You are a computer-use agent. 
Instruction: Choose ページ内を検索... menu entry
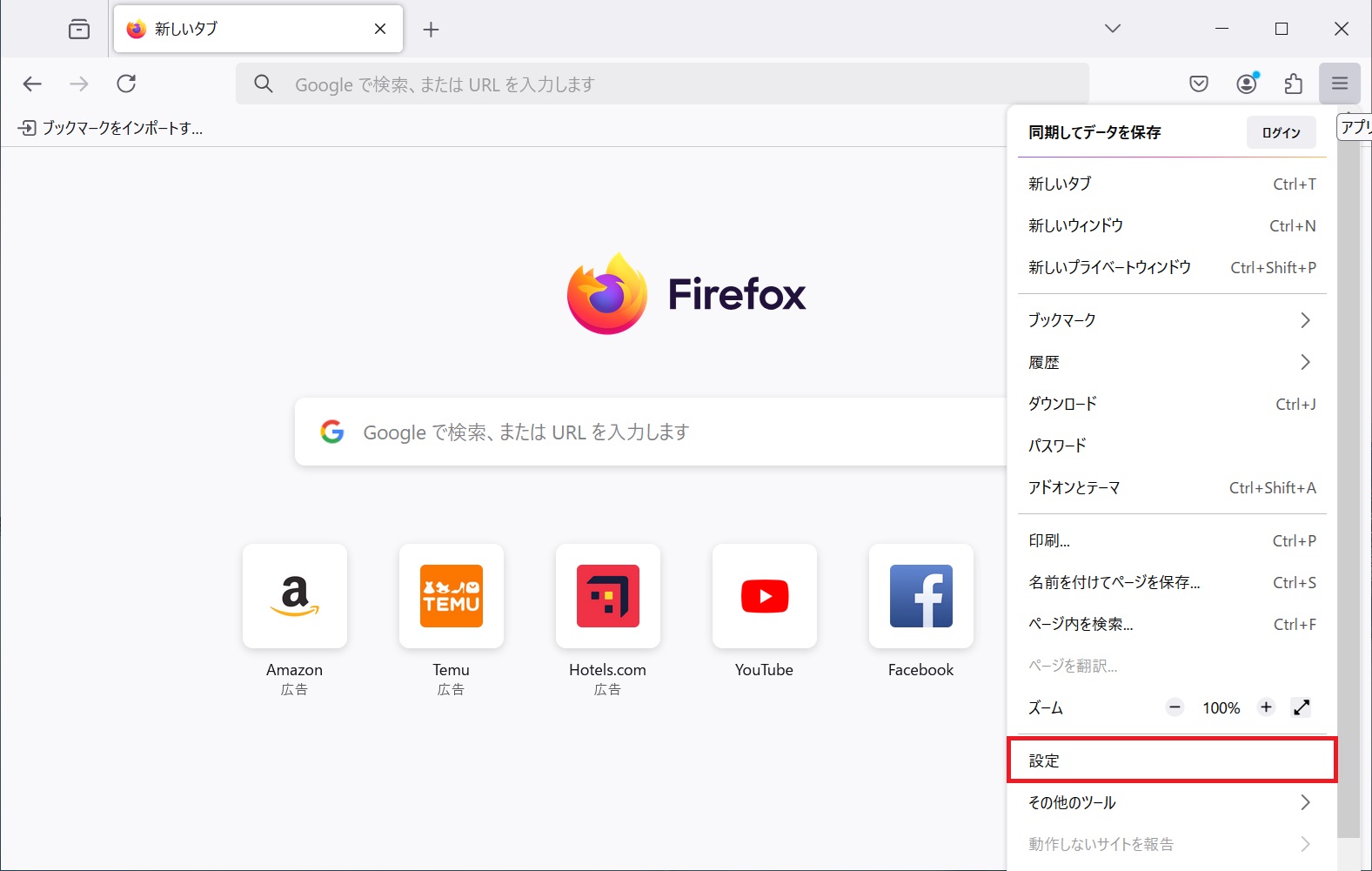[x=1172, y=624]
